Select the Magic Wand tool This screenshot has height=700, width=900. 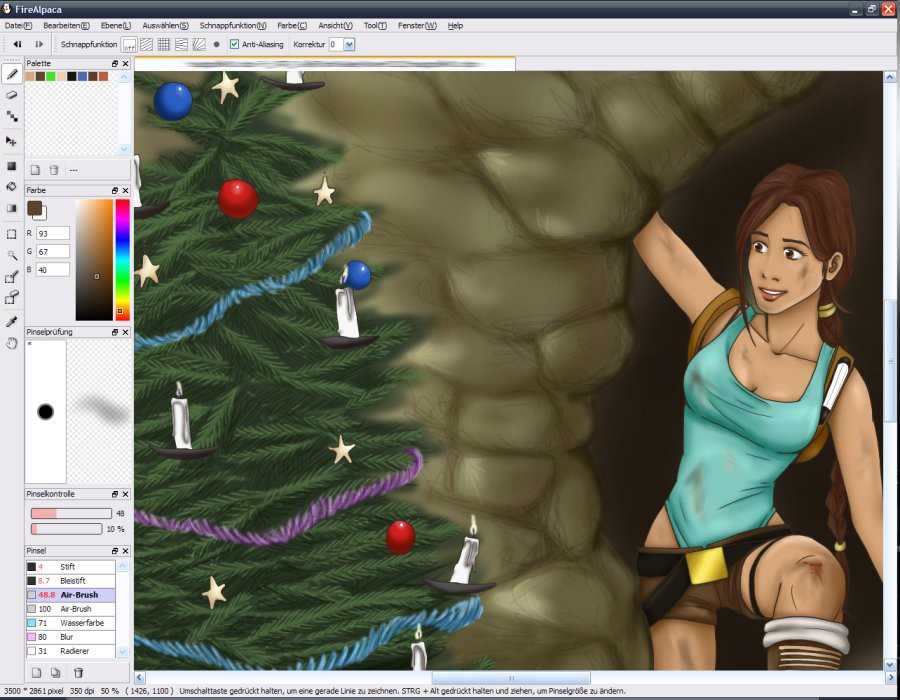coord(11,255)
